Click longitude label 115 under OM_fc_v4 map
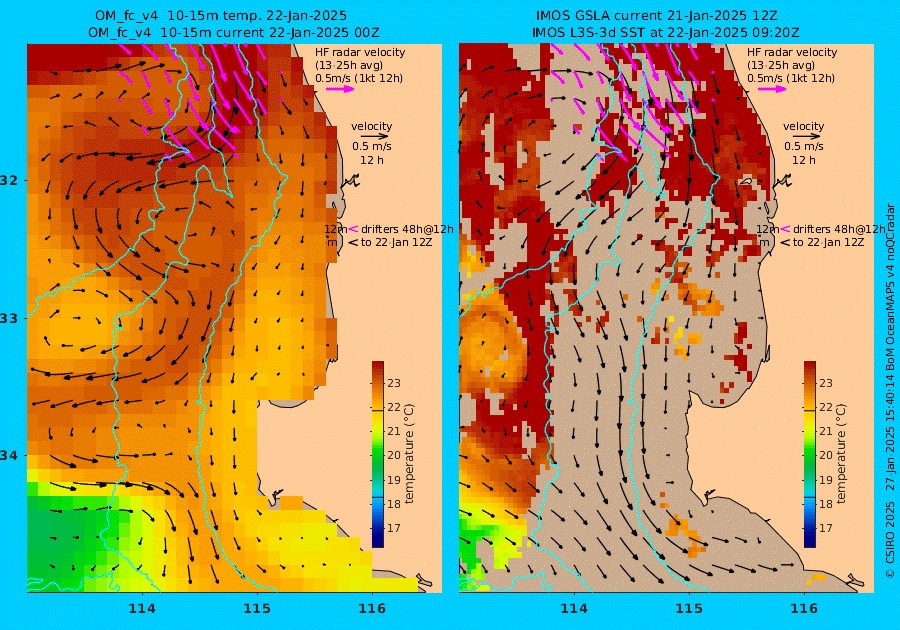900x630 pixels. tap(257, 609)
